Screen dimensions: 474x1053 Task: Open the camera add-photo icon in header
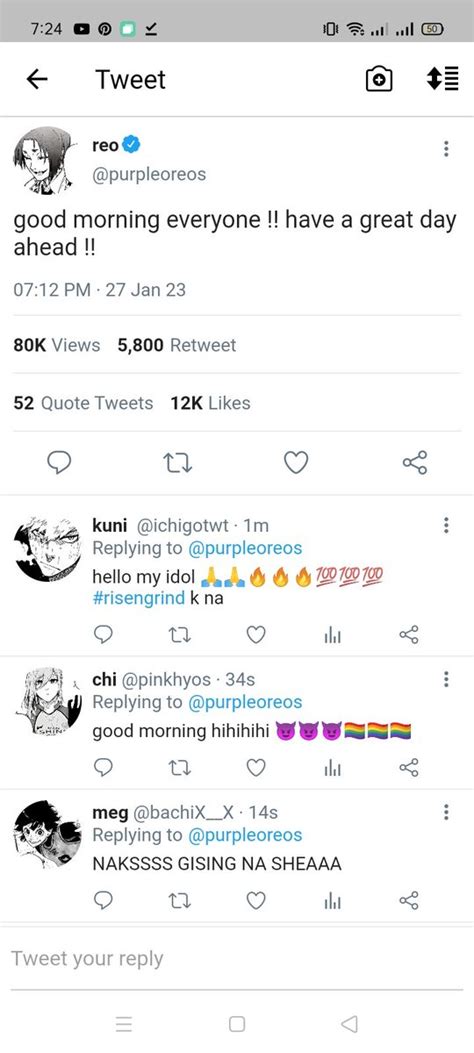(379, 80)
